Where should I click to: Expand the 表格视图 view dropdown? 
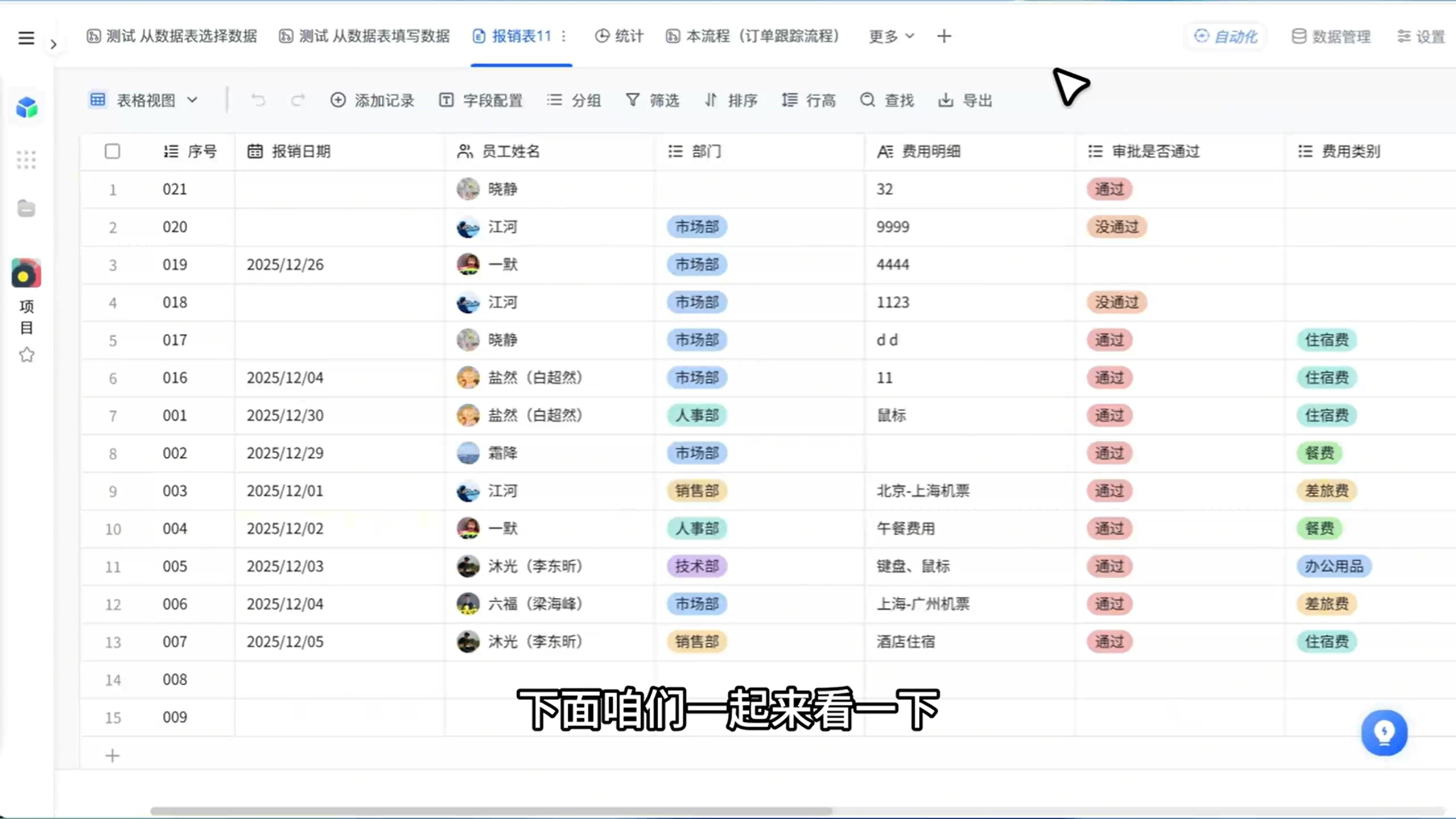tap(144, 100)
